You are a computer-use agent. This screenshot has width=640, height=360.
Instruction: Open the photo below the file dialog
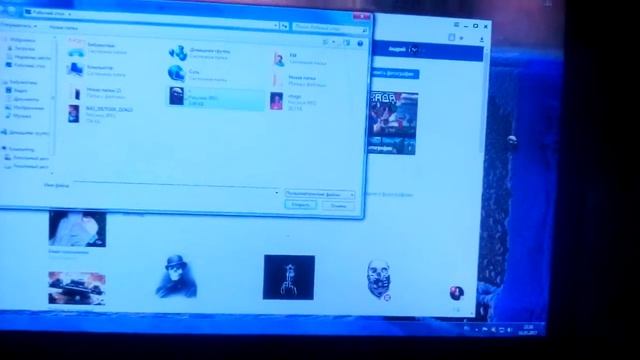pos(78,229)
